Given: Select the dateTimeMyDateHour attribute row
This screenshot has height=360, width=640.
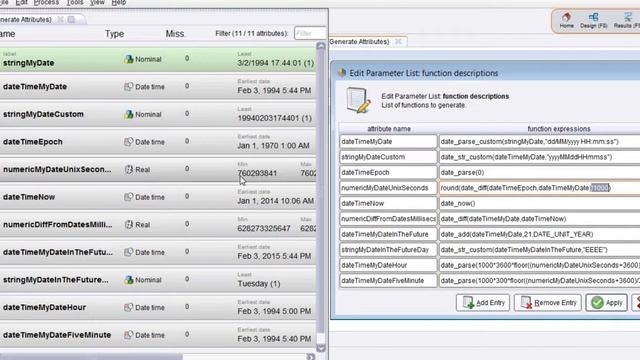Looking at the screenshot, I should (158, 307).
